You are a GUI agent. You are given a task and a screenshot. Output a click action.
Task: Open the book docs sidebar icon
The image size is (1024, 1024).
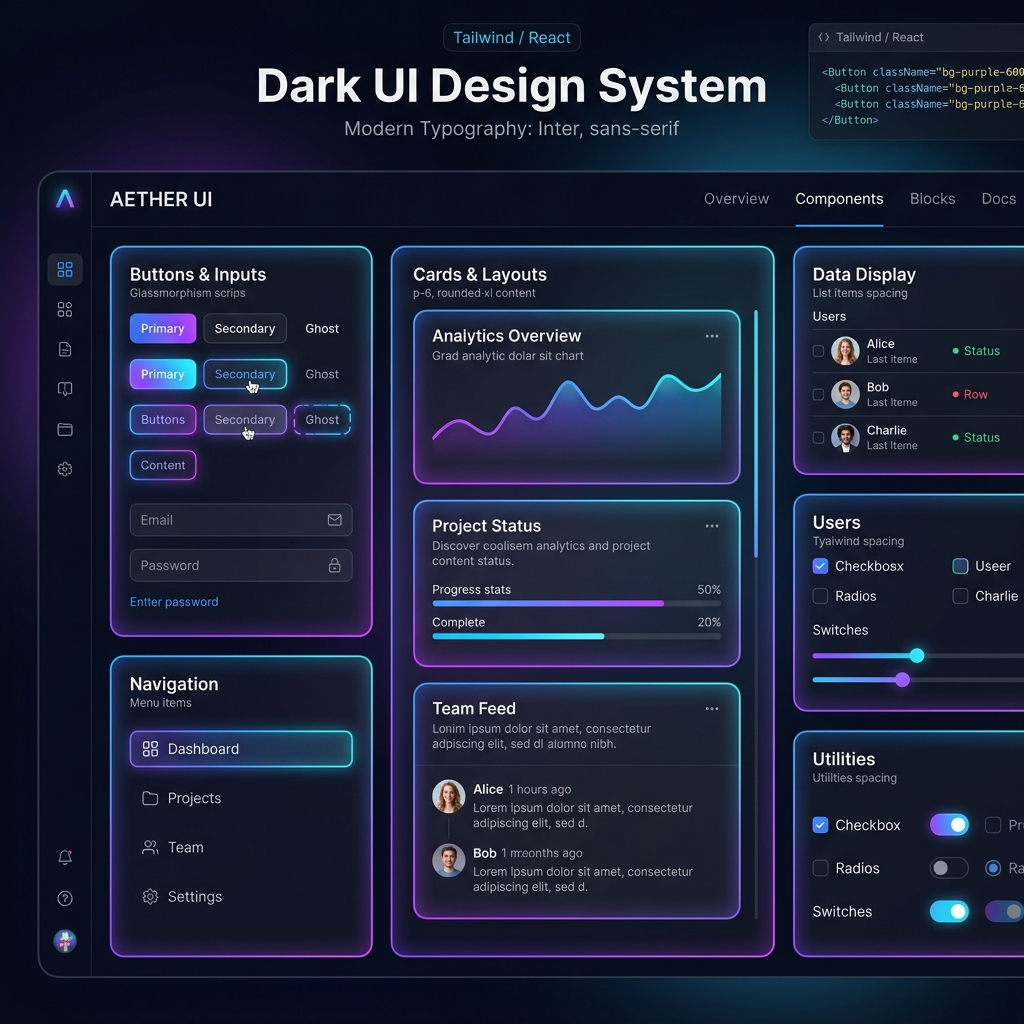65,389
